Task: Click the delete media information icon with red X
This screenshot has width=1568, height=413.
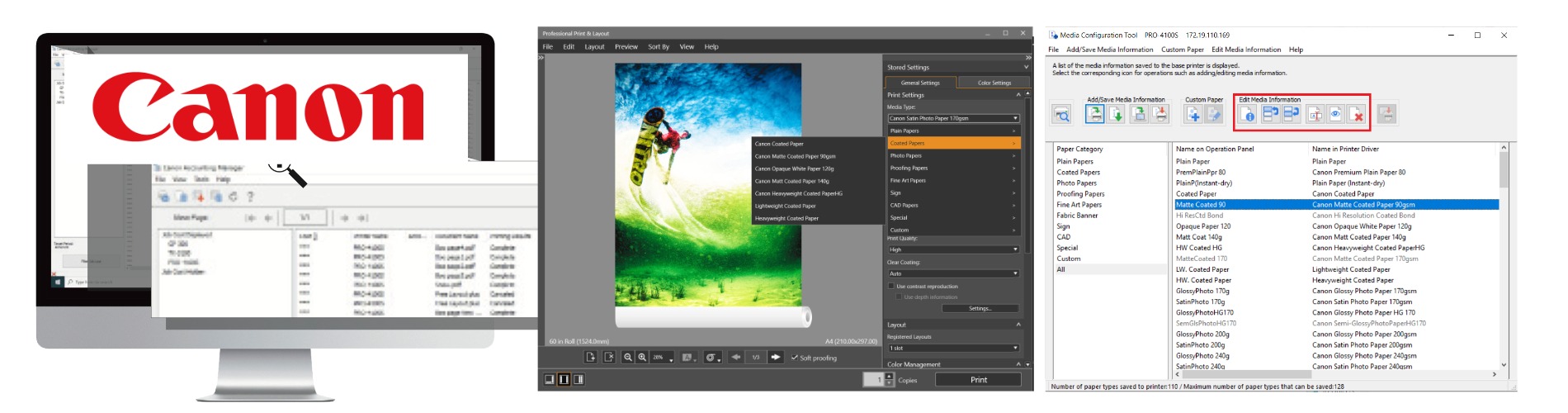Action: 1357,115
